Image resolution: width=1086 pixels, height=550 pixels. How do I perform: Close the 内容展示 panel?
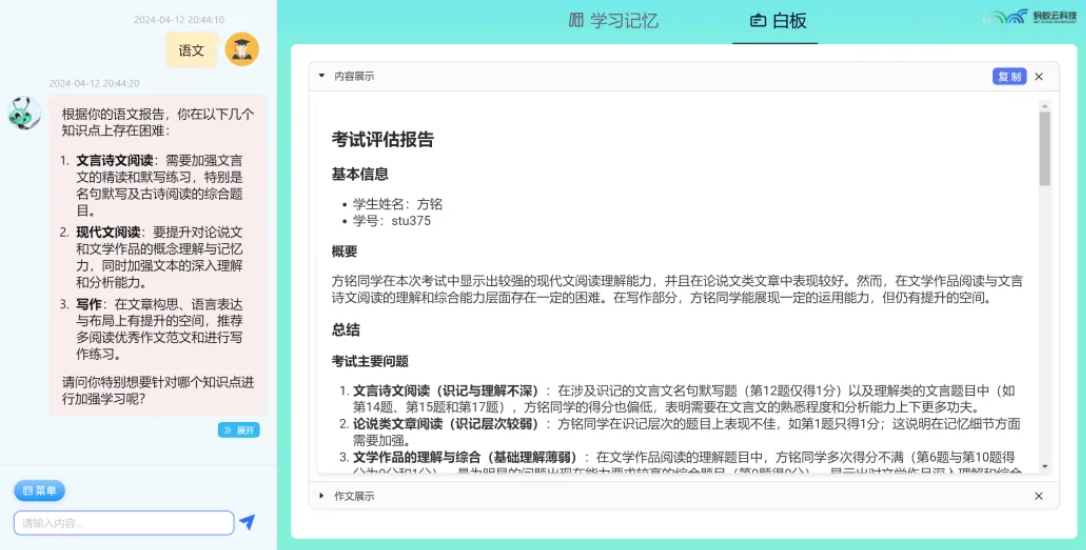(1038, 77)
